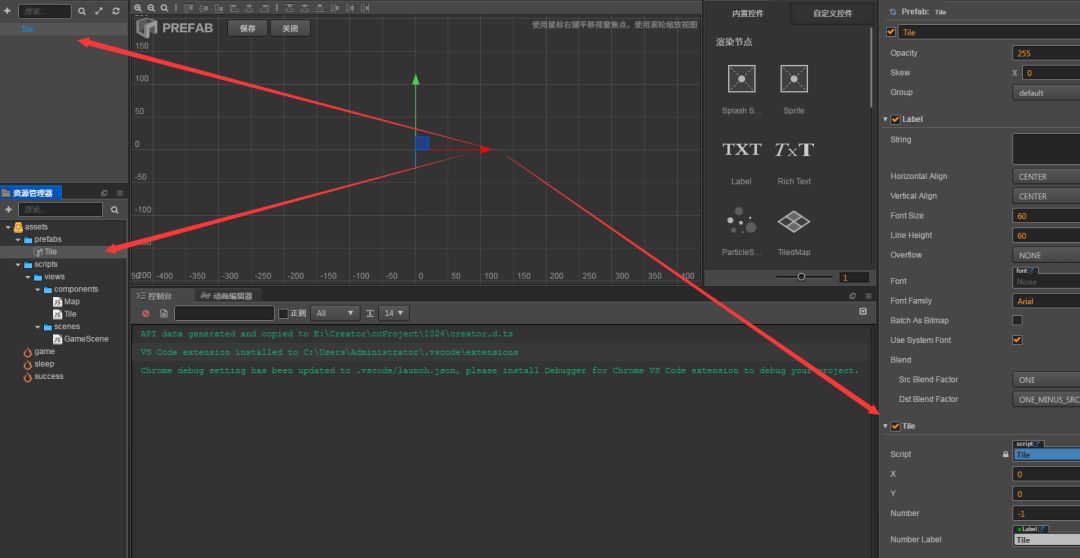Select the Sprite control icon

pos(793,79)
